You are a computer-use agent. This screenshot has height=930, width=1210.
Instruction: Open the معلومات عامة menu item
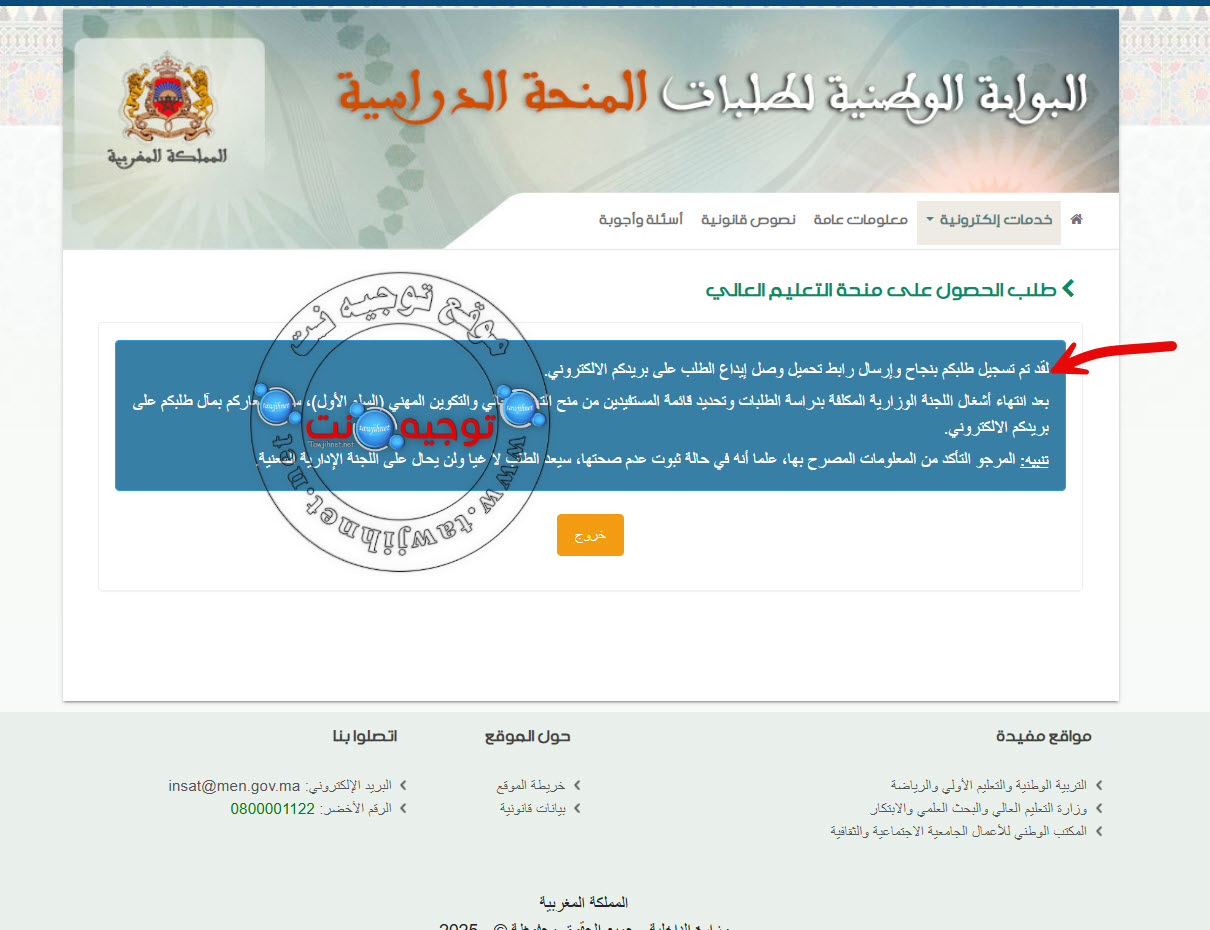pos(861,219)
